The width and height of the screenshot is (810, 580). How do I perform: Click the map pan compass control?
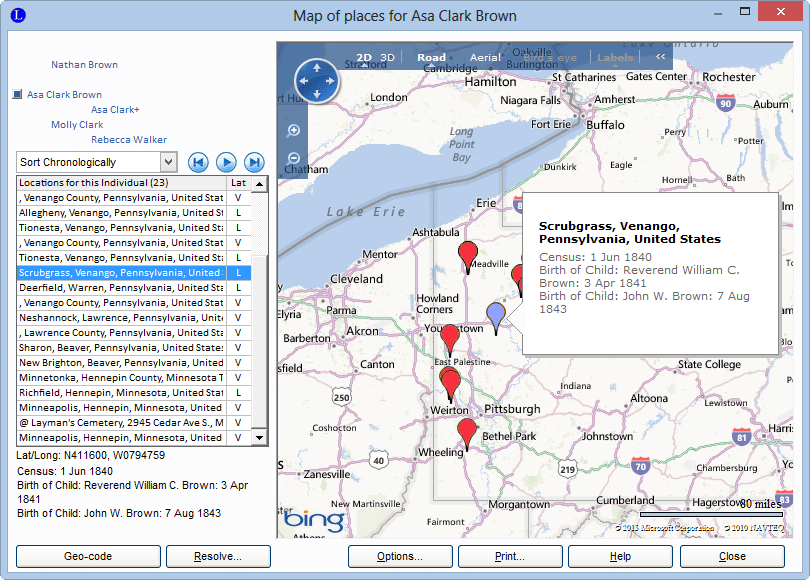[317, 81]
